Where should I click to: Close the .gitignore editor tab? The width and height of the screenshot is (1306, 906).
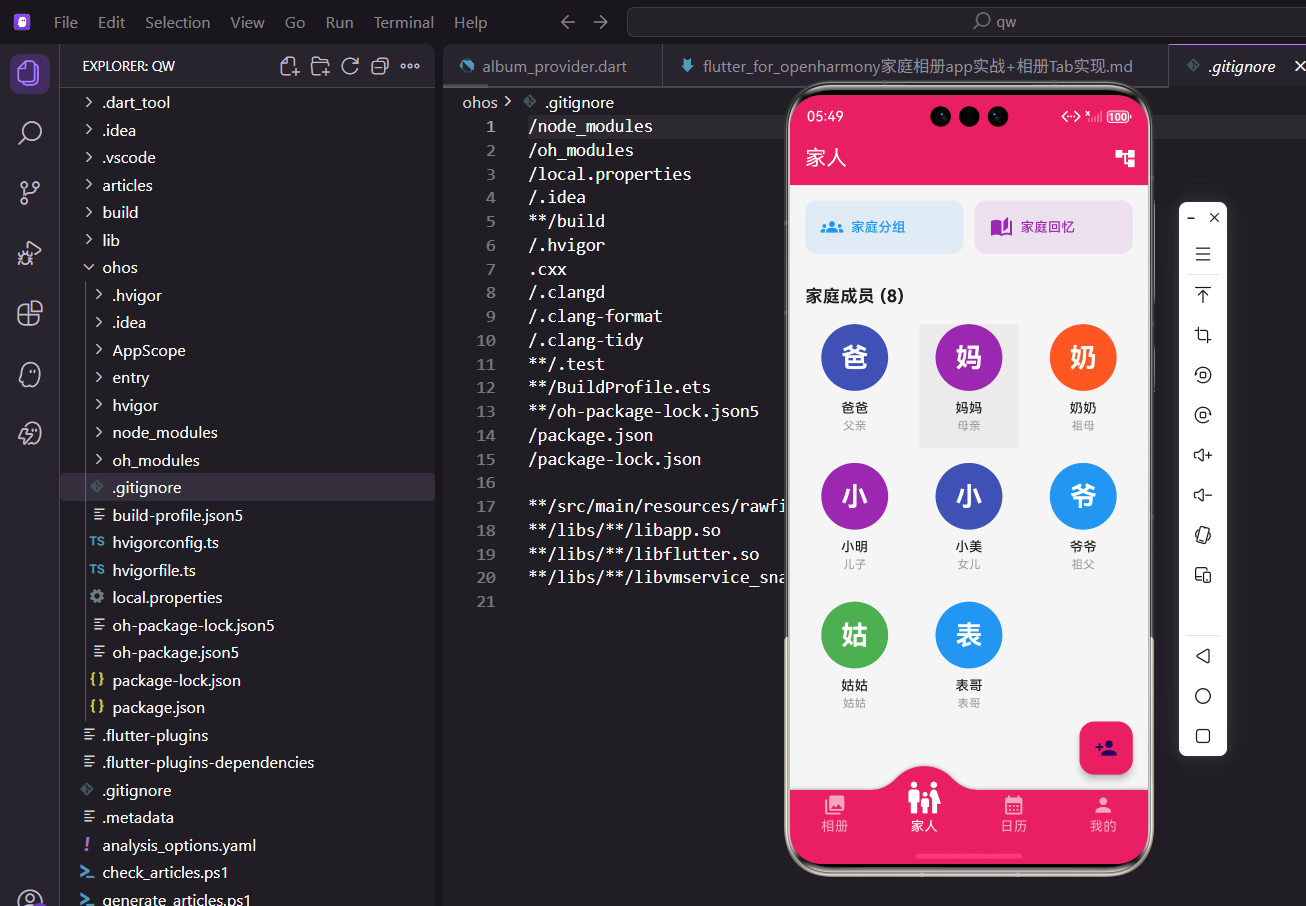[1299, 66]
